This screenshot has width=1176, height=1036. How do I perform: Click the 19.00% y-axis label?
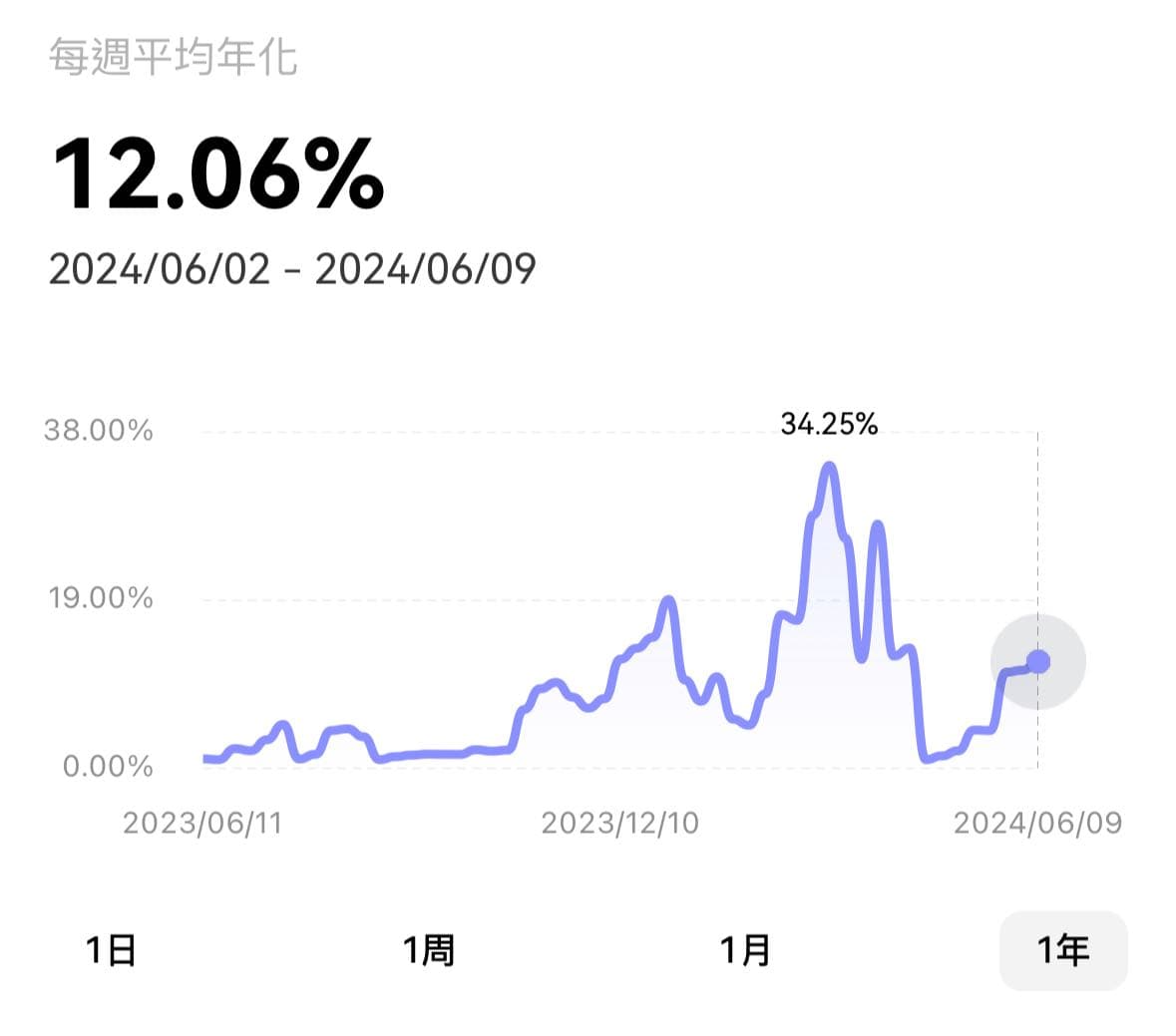click(101, 598)
